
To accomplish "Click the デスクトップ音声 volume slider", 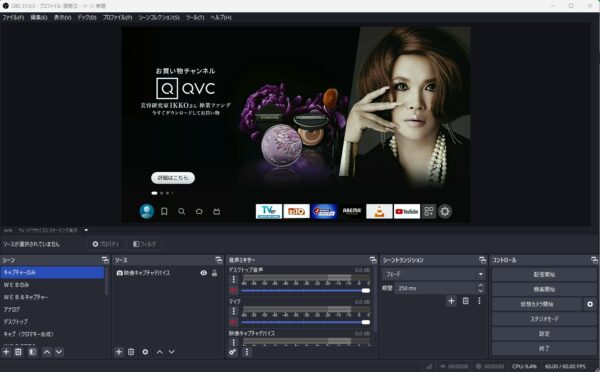I will [305, 291].
